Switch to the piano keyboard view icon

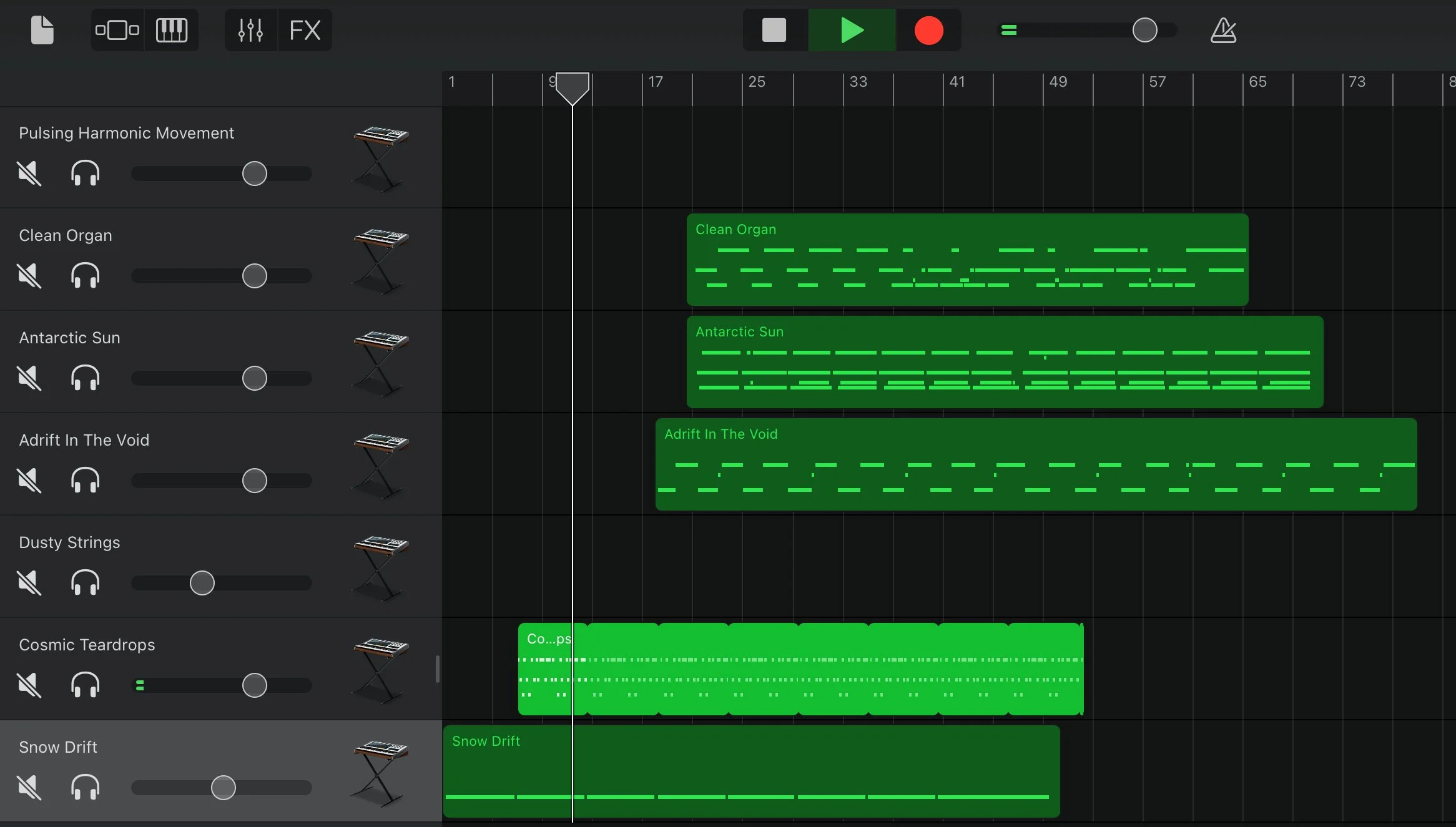coord(172,29)
